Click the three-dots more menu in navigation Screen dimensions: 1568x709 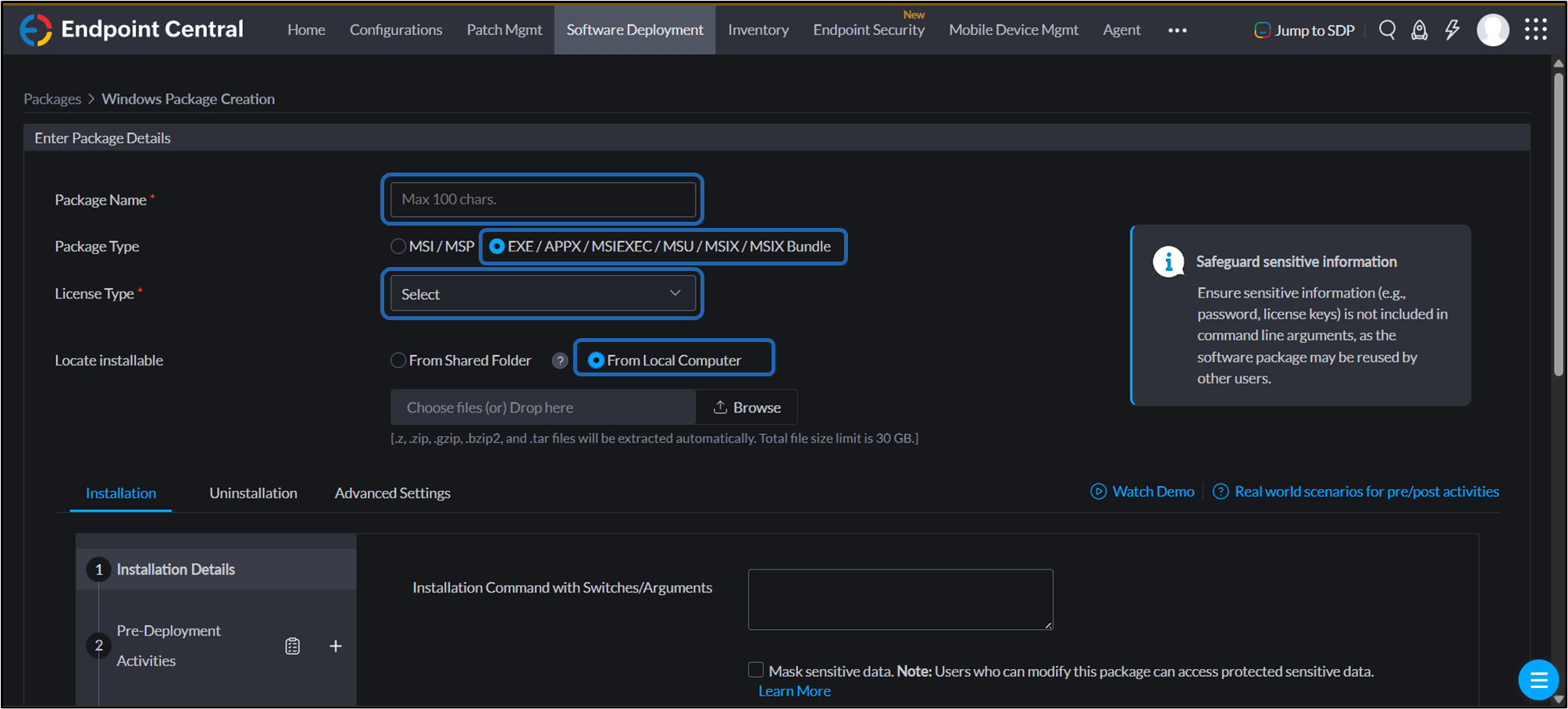(x=1178, y=30)
